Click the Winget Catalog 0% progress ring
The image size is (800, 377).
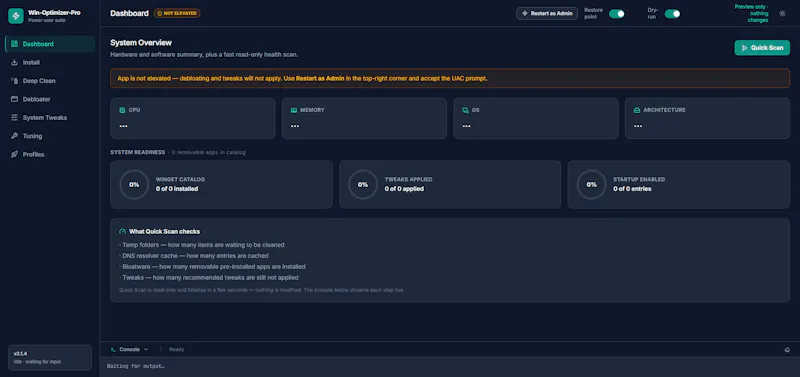134,185
